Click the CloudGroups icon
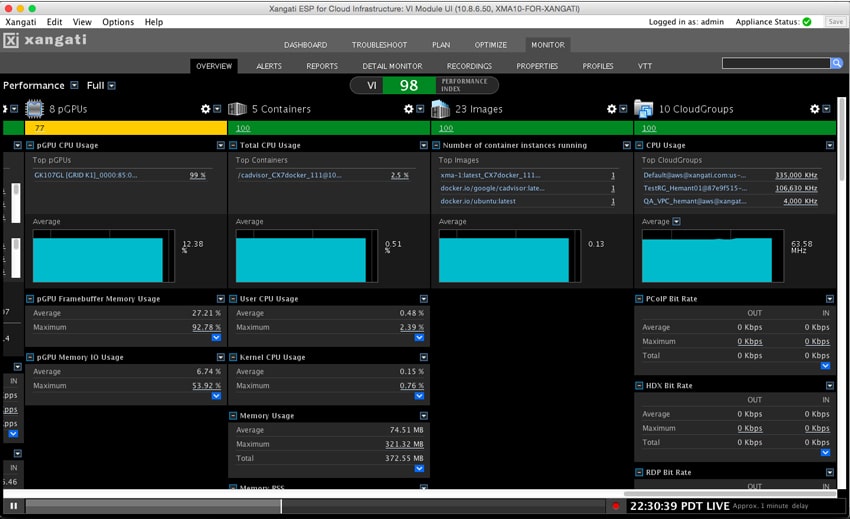Screen dimensions: 850x519 point(643,109)
